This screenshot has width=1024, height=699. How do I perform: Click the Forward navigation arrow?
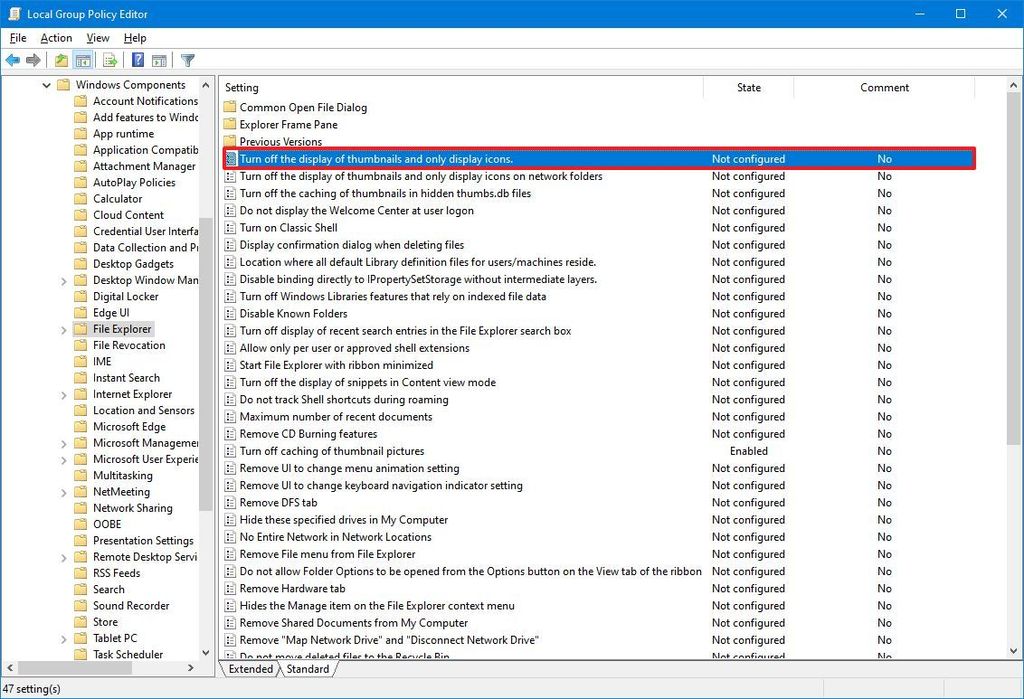[x=33, y=60]
